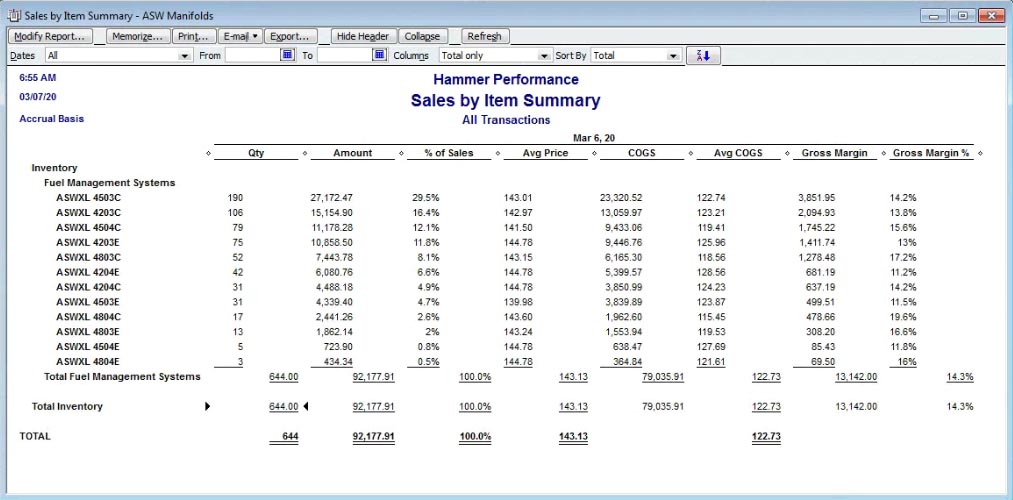Image resolution: width=1013 pixels, height=500 pixels.
Task: Expand the Dates range dropdown
Action: point(184,56)
